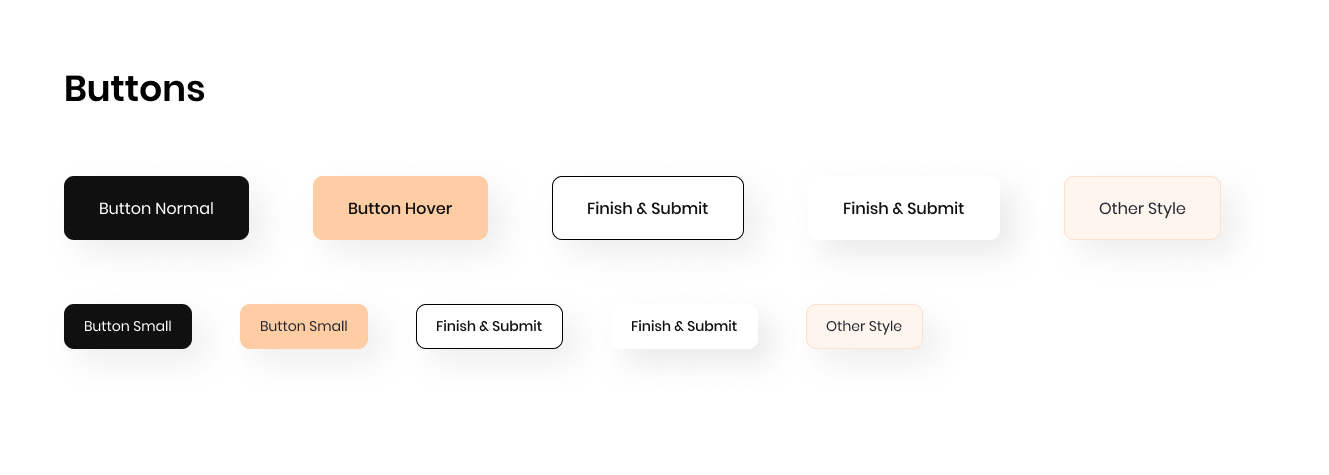
Task: Click the large Other Style button
Action: [x=1142, y=208]
